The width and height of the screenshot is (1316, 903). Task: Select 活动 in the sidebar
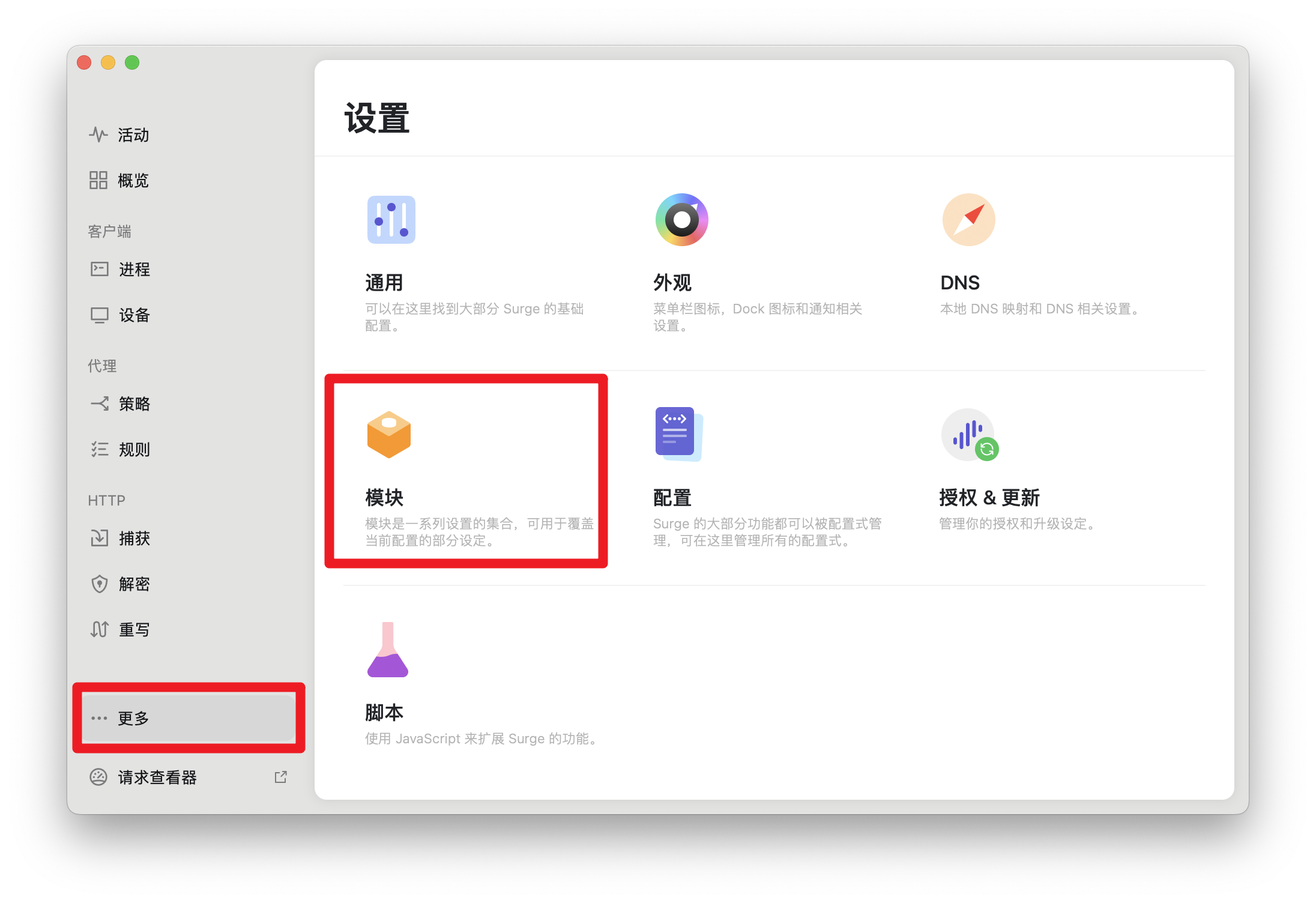click(x=133, y=134)
